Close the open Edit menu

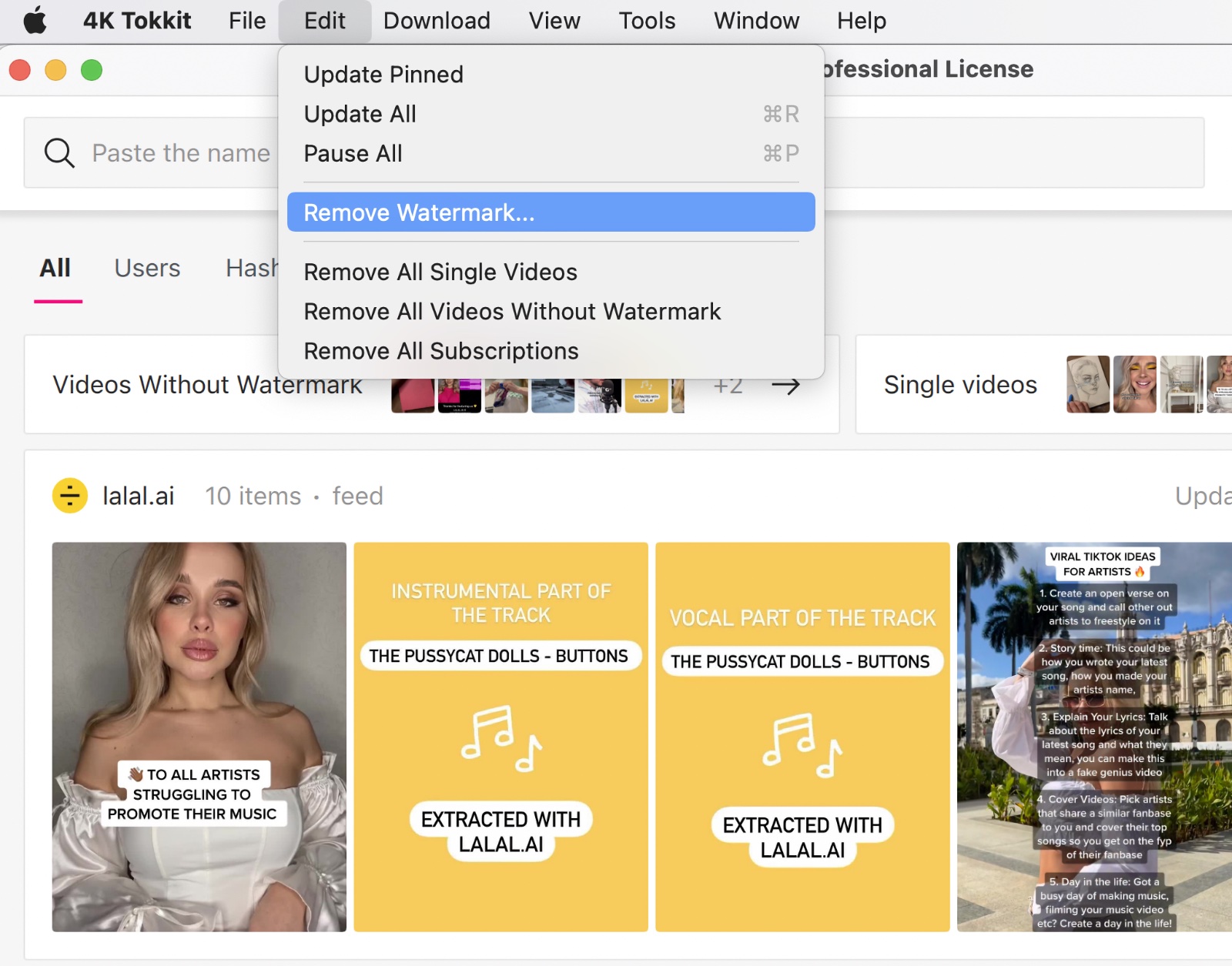click(324, 21)
